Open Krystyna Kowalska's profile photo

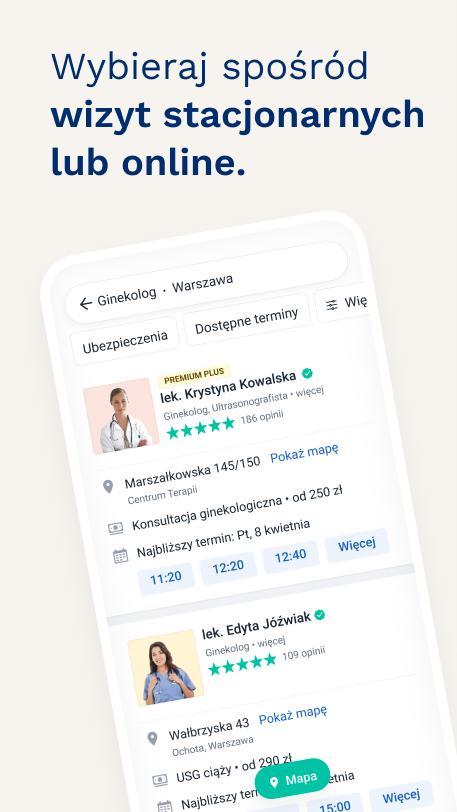tap(121, 416)
